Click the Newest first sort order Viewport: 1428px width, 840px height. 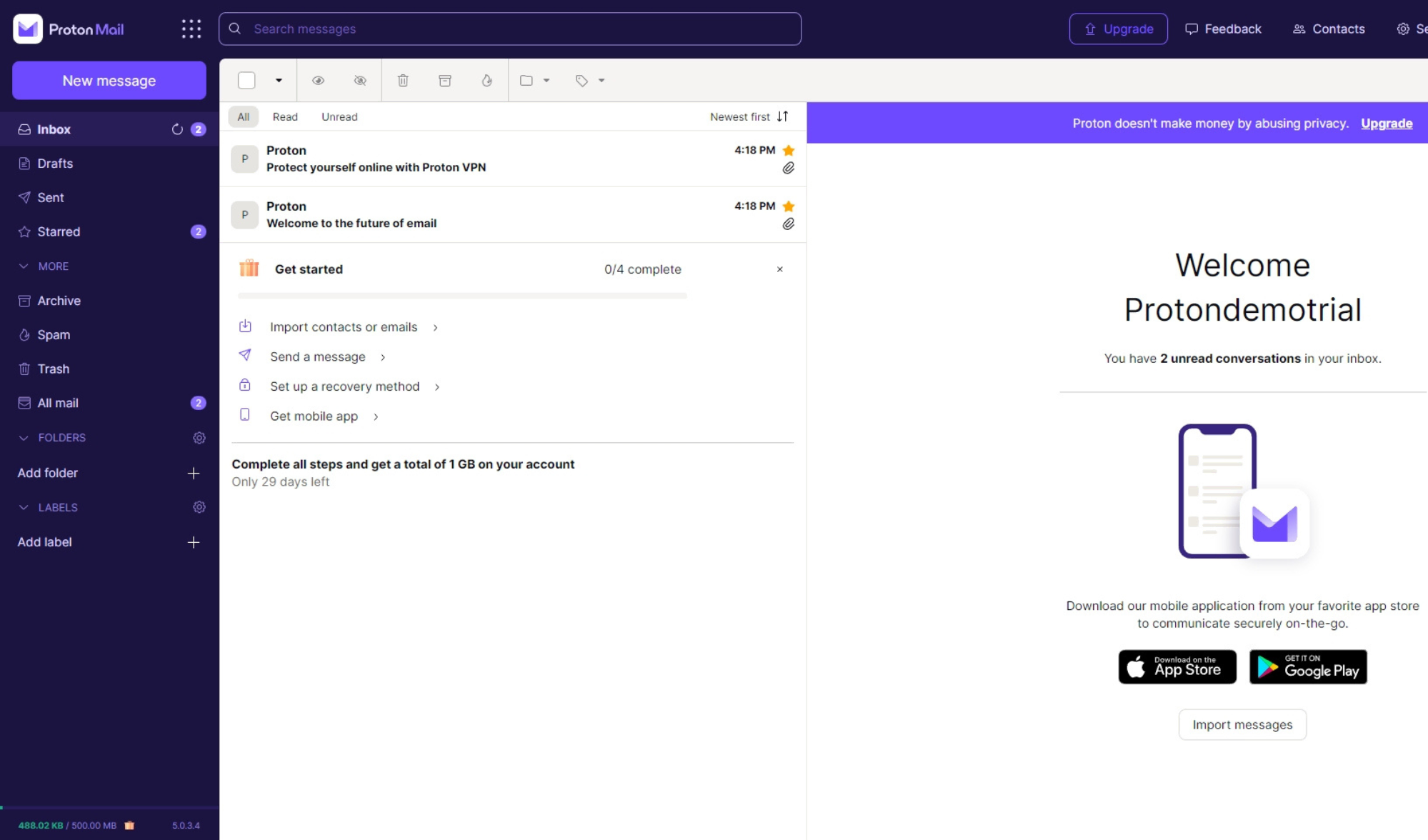[749, 117]
